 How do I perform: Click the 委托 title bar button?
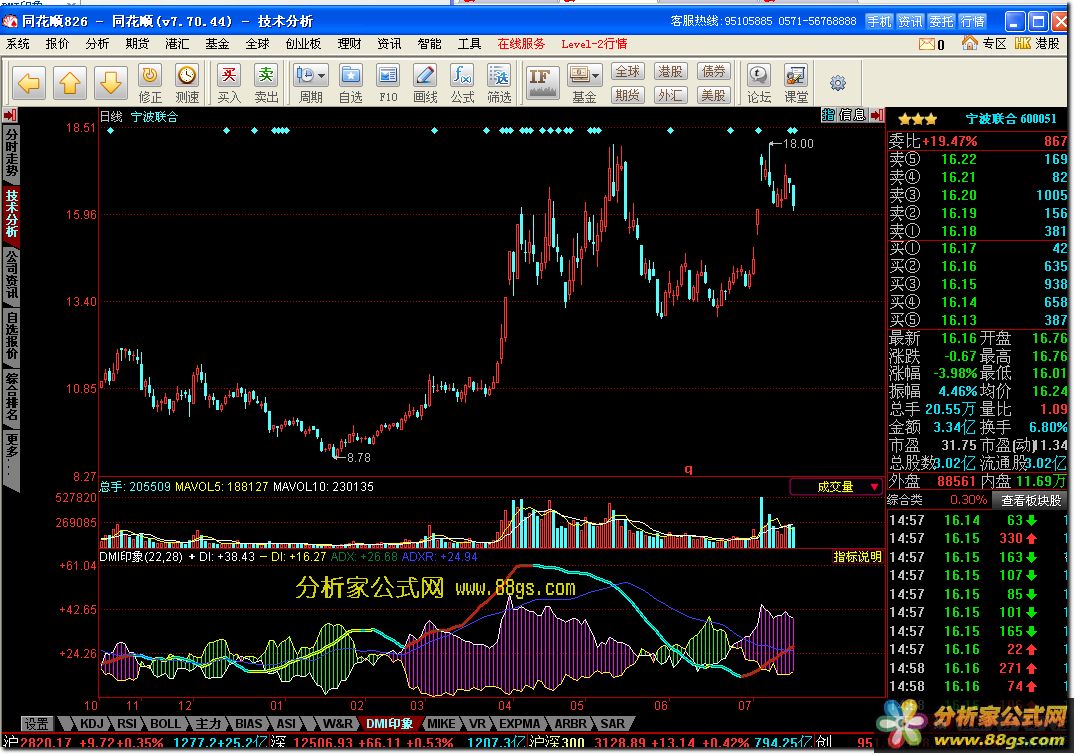942,21
